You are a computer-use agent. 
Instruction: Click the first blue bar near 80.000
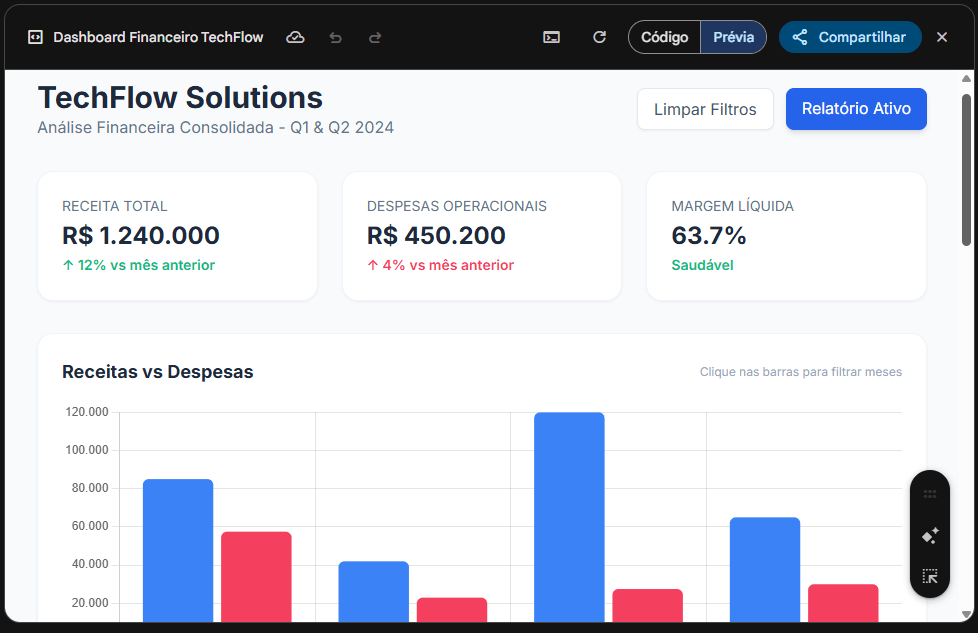(x=178, y=551)
